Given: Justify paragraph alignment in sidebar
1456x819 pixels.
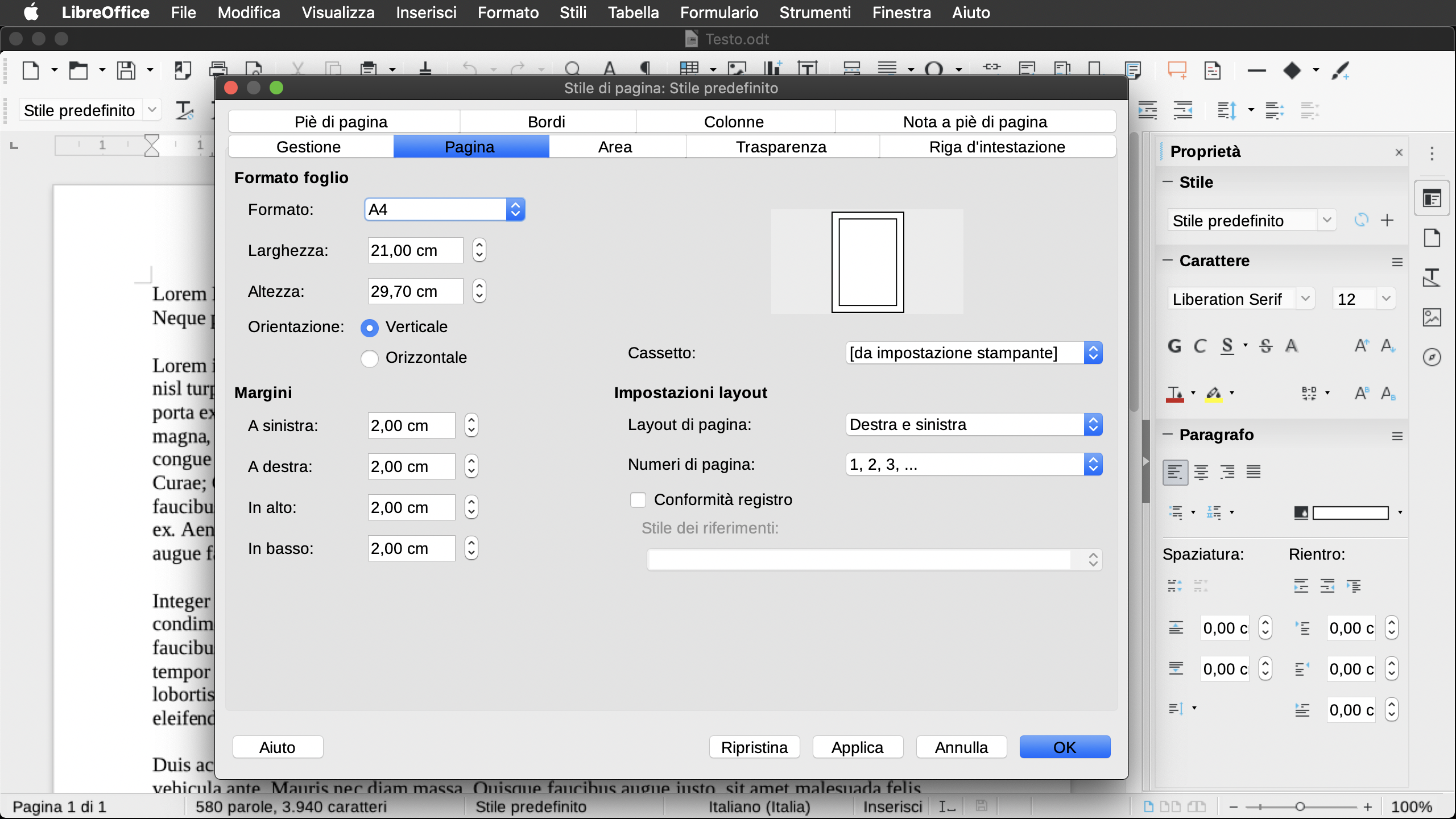Looking at the screenshot, I should (x=1254, y=471).
